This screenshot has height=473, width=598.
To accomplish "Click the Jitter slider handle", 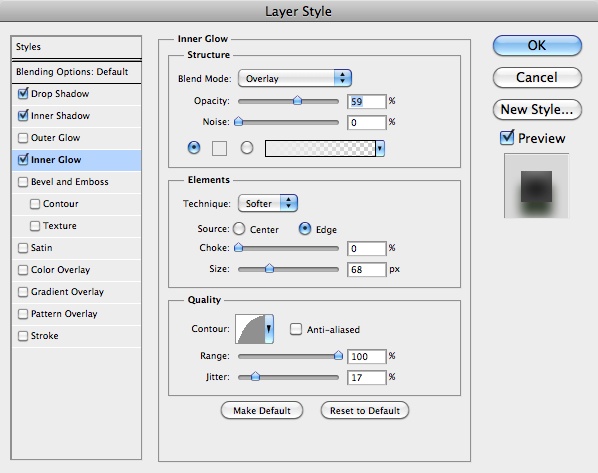I will click(256, 377).
